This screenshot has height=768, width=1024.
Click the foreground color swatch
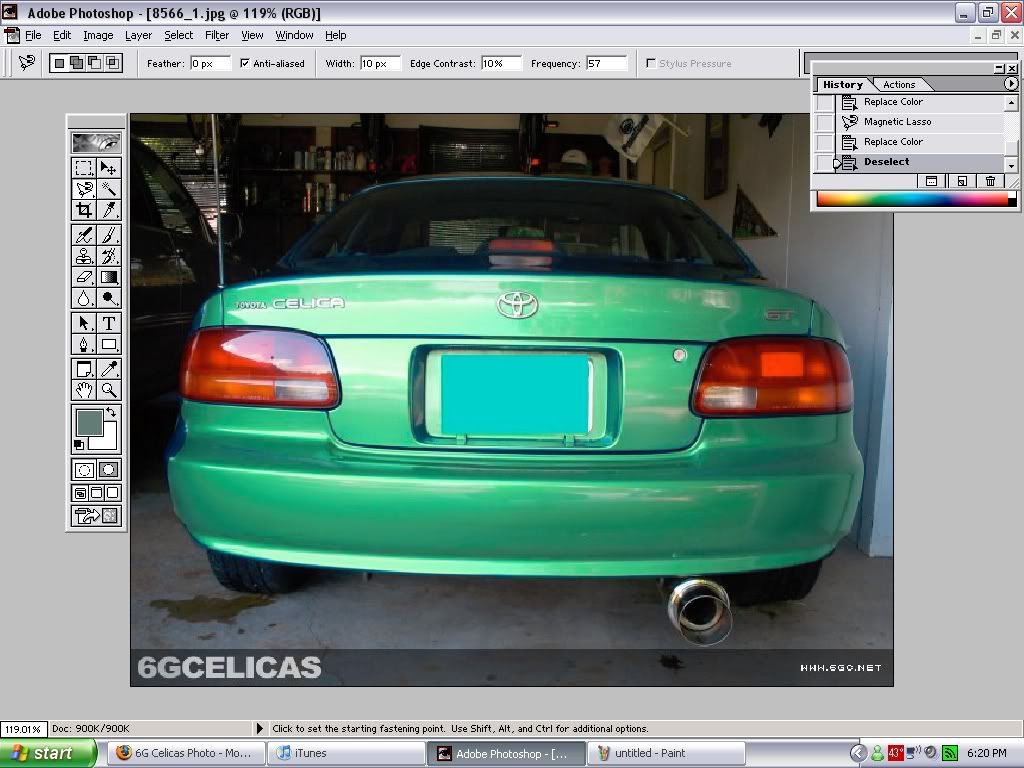[x=89, y=422]
